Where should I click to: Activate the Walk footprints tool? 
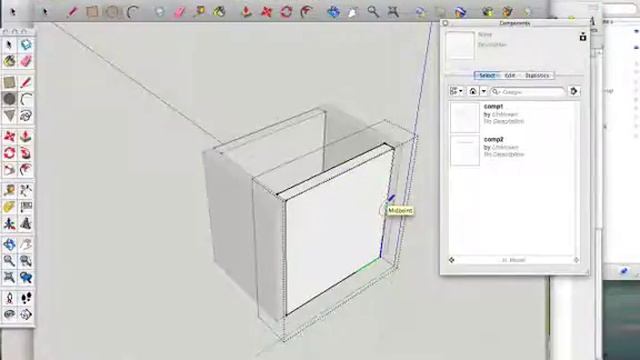point(26,298)
